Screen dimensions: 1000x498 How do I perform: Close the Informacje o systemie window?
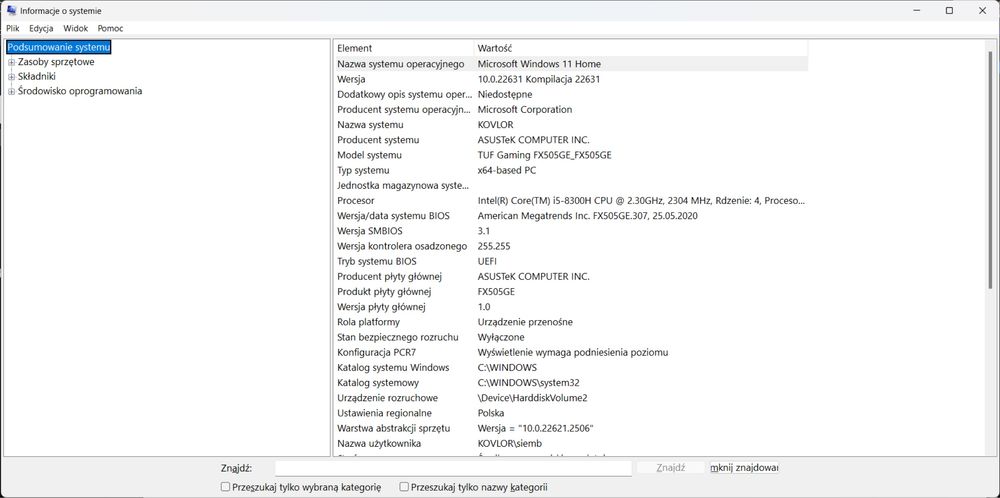(982, 10)
